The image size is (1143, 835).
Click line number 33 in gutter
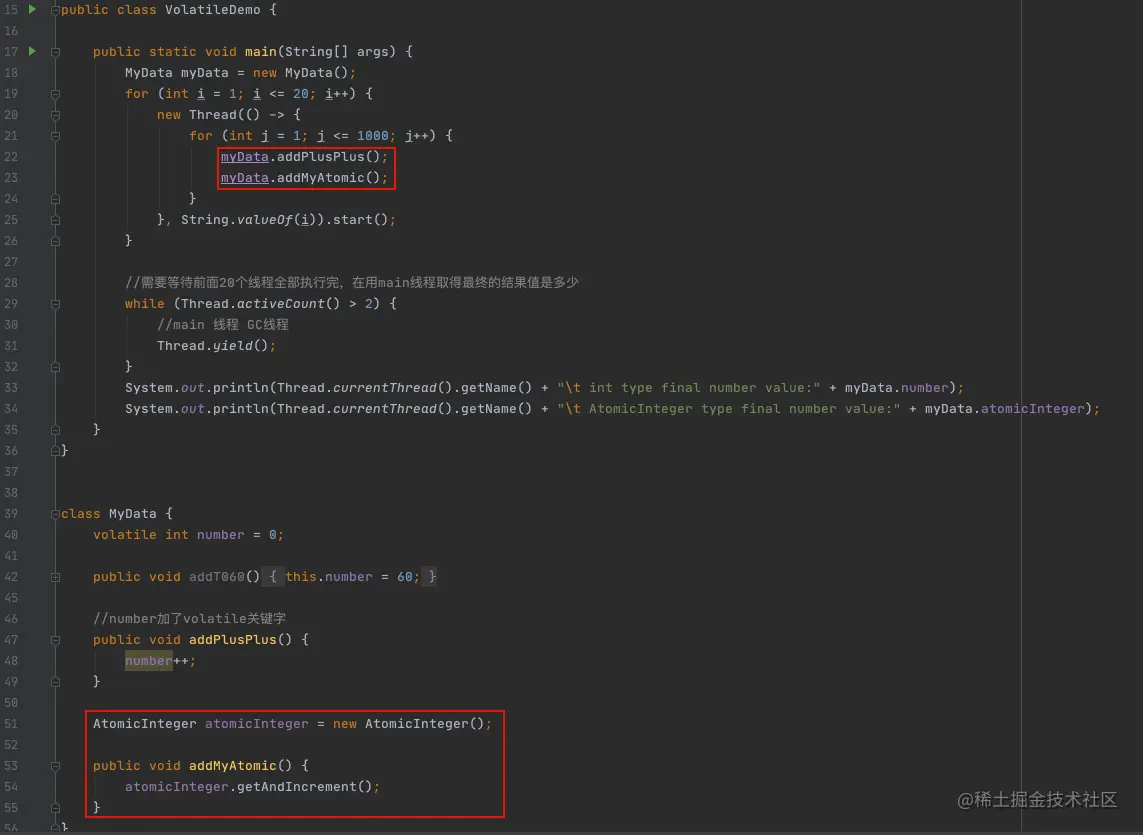tap(11, 388)
